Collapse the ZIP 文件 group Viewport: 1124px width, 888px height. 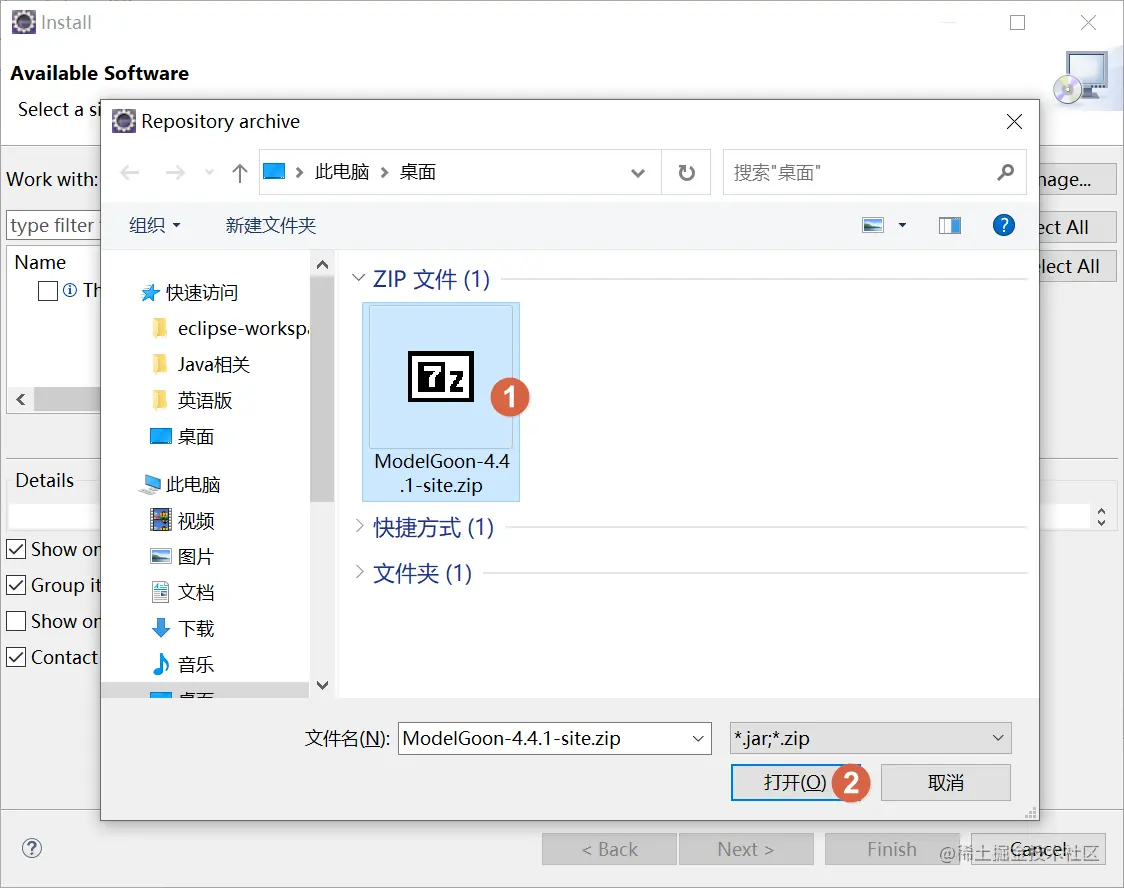[x=359, y=279]
